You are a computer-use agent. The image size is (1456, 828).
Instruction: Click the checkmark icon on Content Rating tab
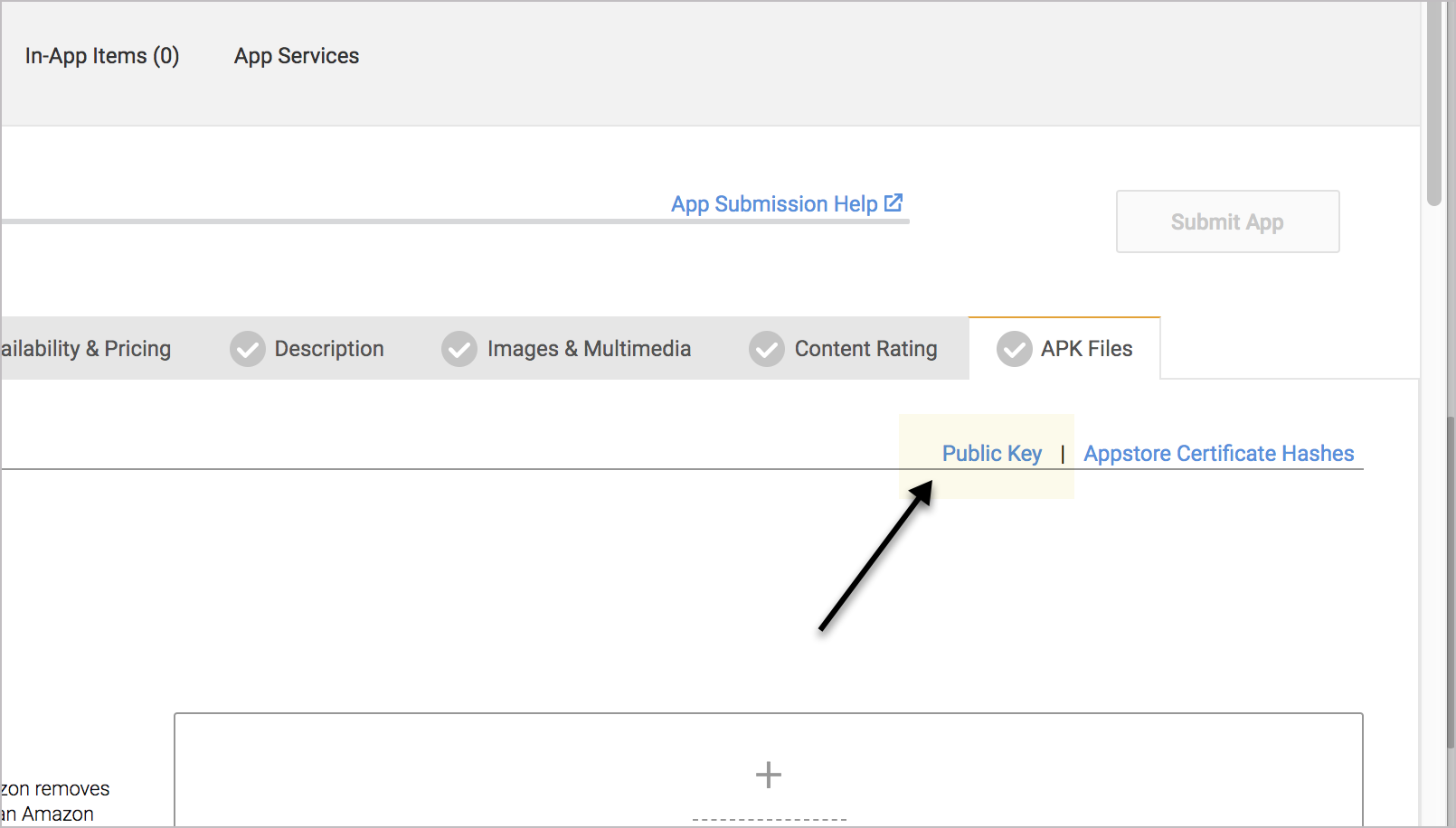[766, 348]
